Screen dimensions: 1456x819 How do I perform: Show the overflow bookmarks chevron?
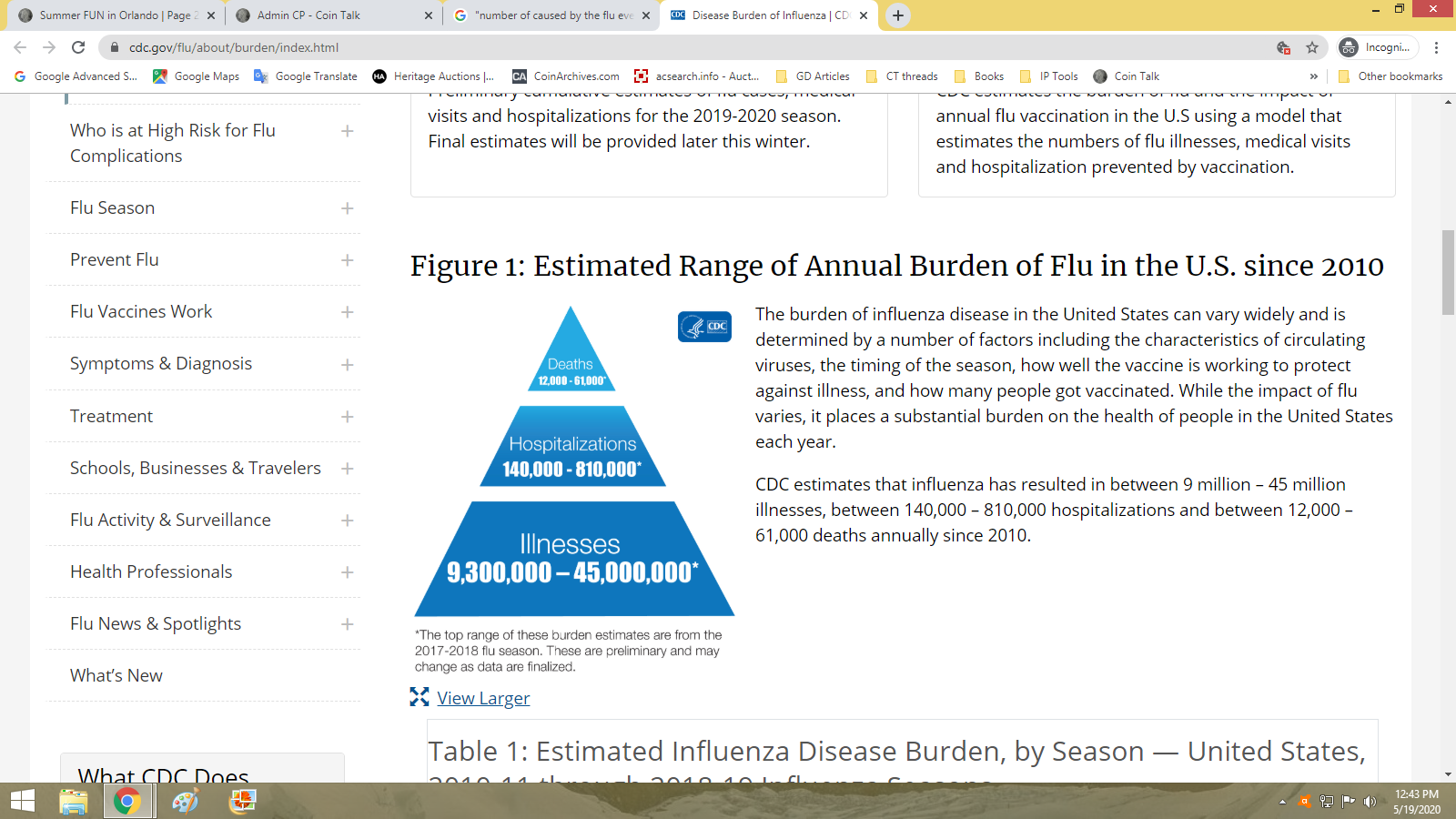coord(1313,76)
